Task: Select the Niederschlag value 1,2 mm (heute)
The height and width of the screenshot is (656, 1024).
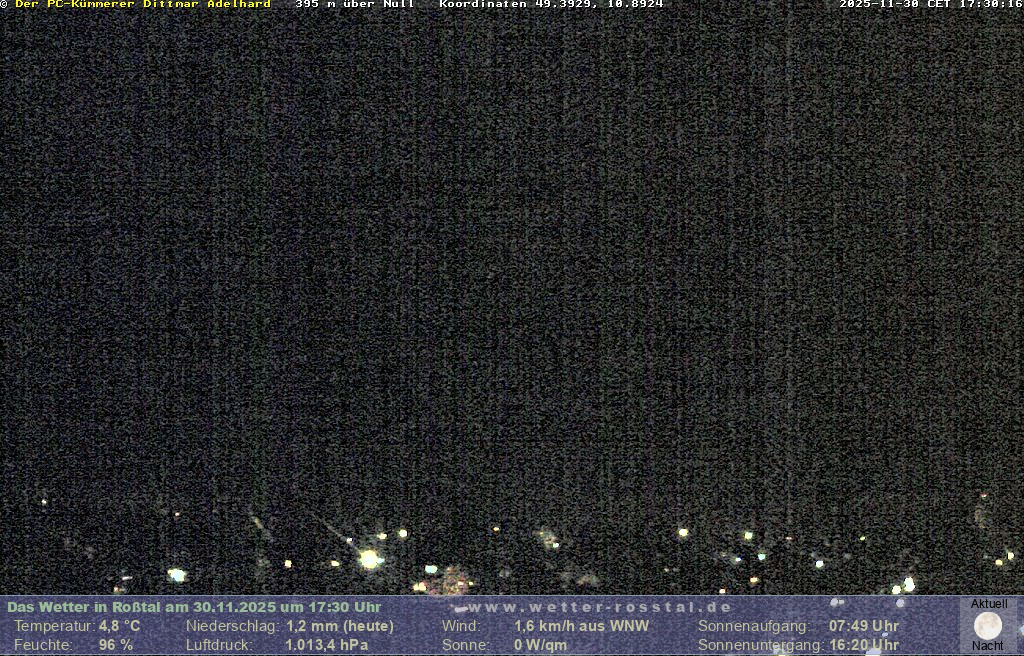Action: (340, 626)
